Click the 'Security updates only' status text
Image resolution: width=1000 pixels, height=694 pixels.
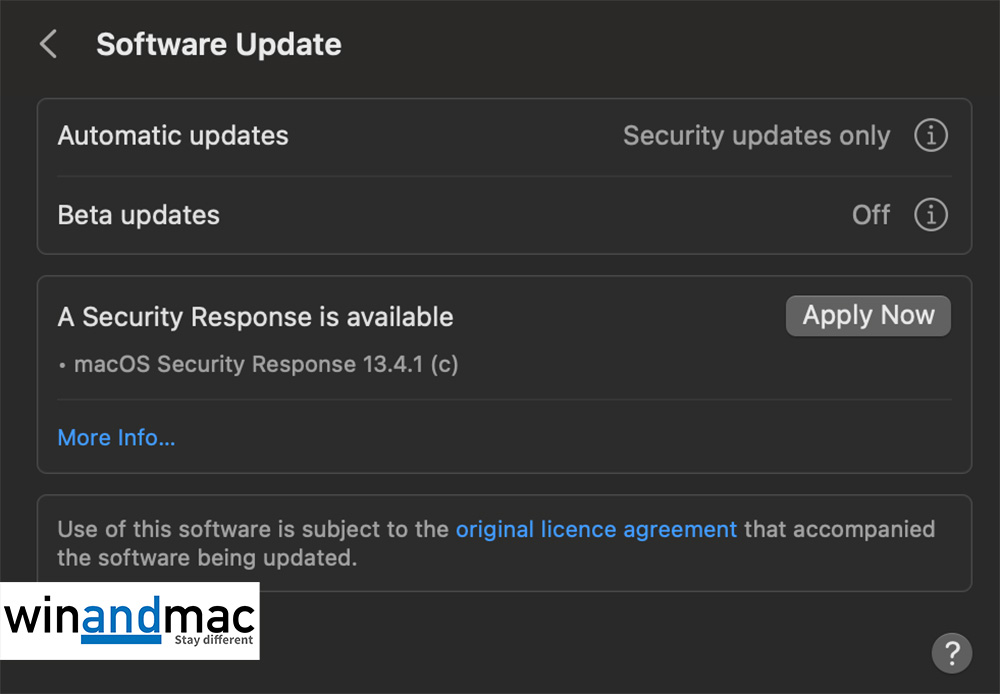pos(756,135)
